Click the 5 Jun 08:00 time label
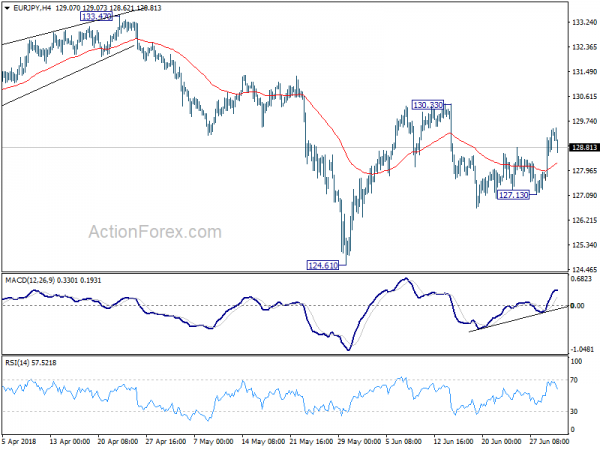Screen dimensions: 600x450 tap(404, 442)
